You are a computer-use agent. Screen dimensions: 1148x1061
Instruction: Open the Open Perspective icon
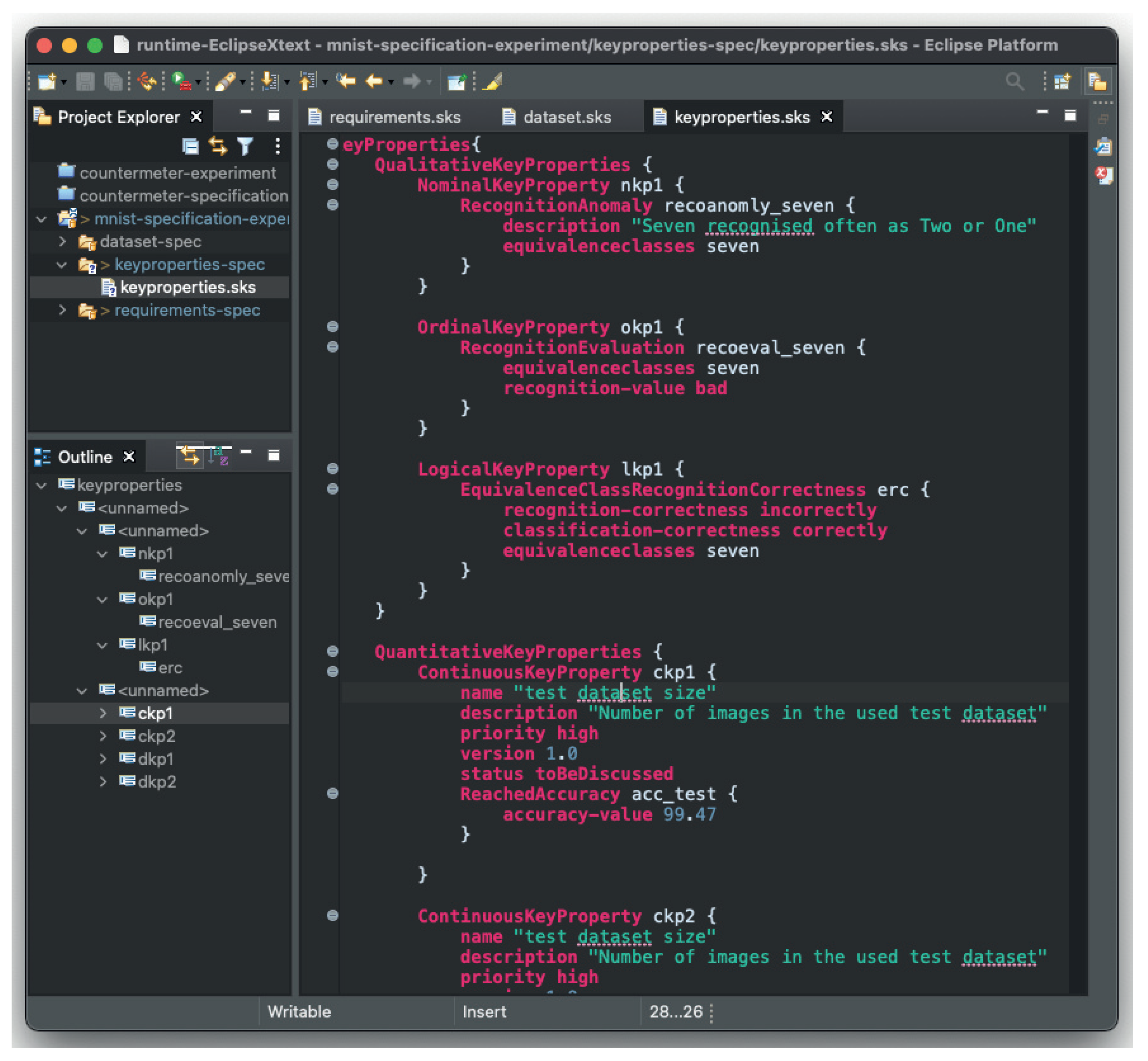coord(1062,82)
